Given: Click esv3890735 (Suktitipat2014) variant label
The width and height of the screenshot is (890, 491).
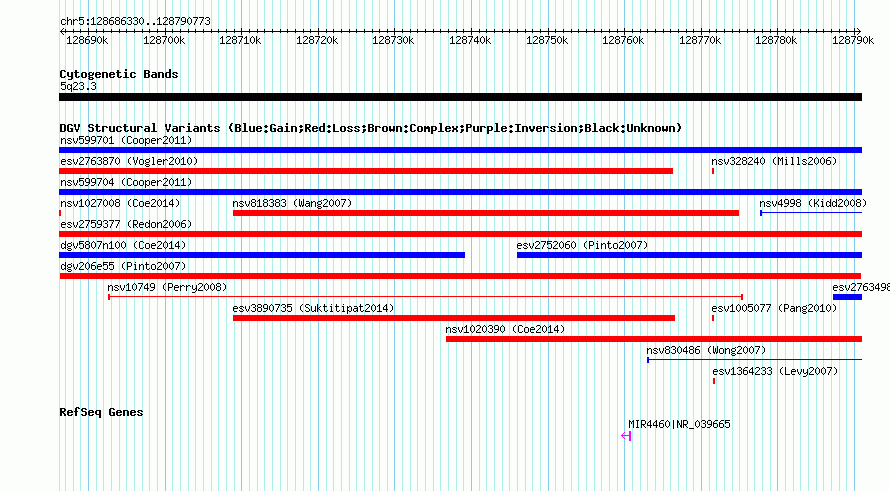Looking at the screenshot, I should [313, 308].
